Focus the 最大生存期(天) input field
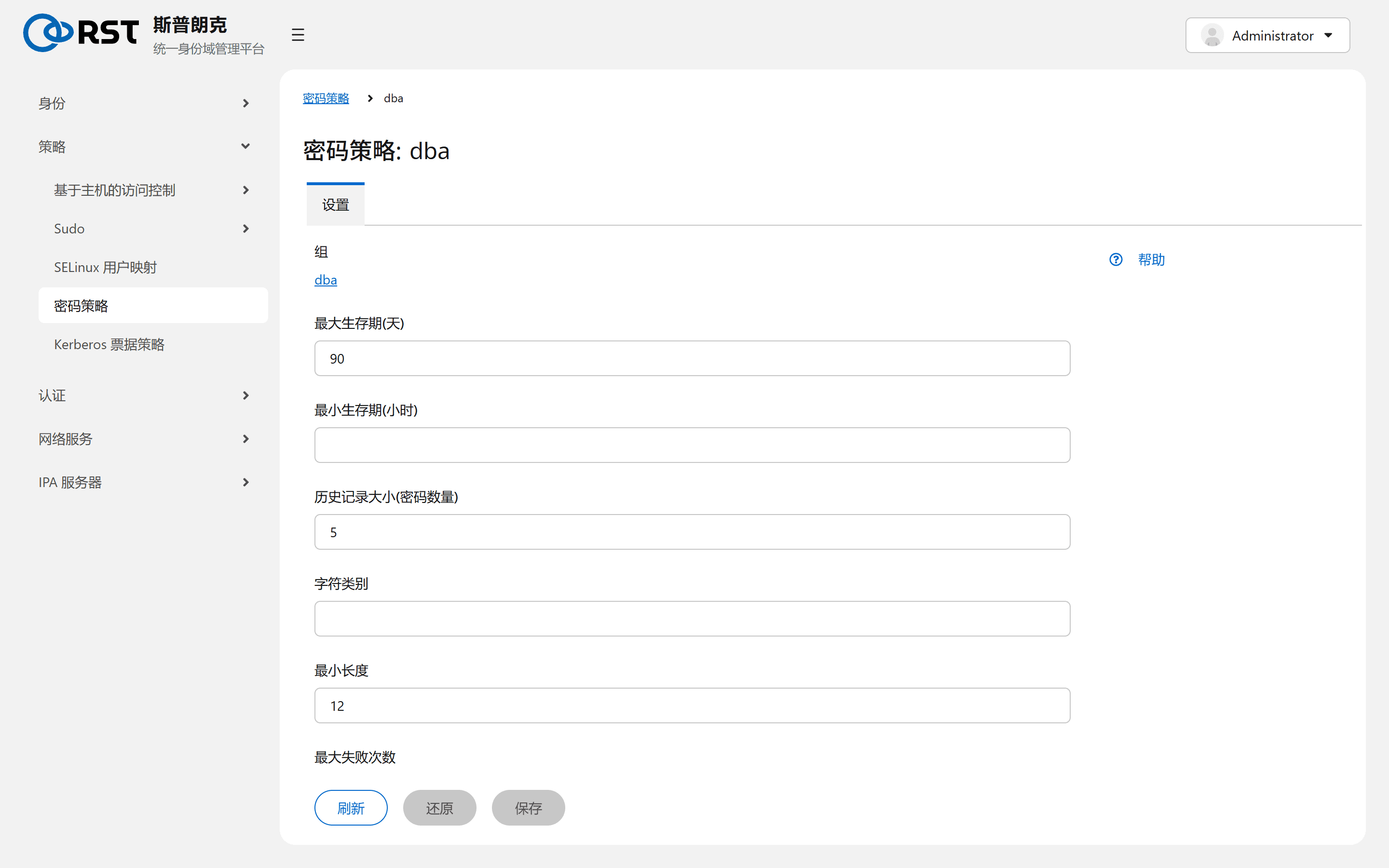Screen dimensions: 1389x868 [x=692, y=358]
